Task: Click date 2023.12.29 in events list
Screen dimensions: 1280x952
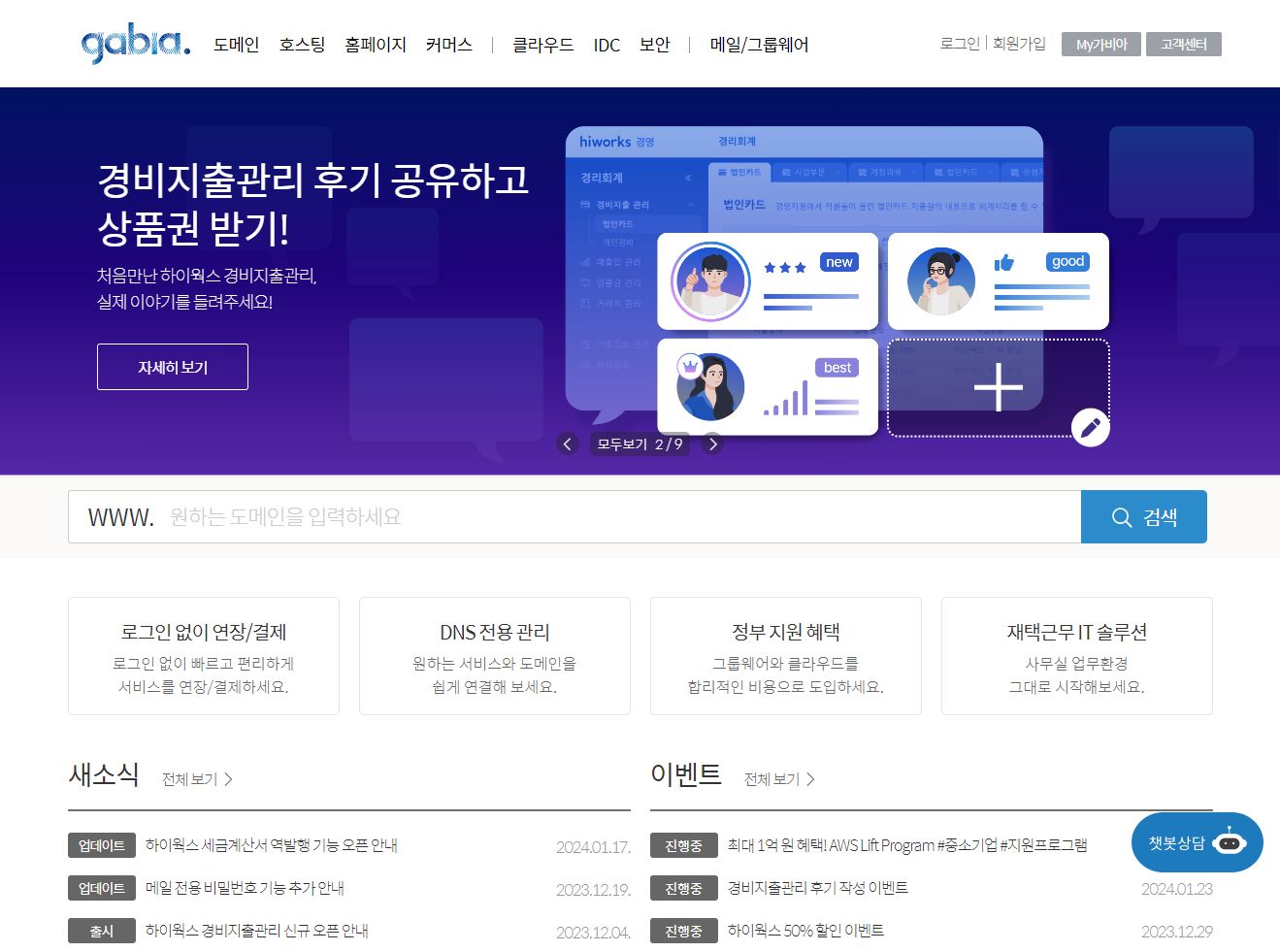Action: 1177,932
